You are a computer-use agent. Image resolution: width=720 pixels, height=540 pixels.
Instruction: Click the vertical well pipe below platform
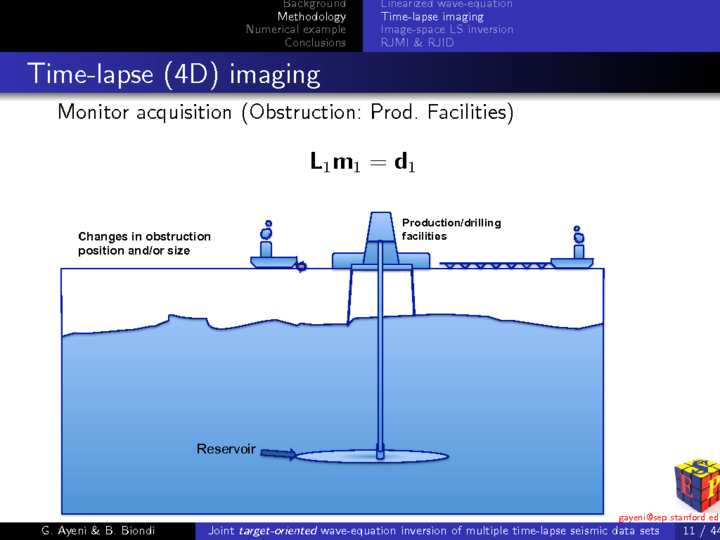pyautogui.click(x=380, y=360)
